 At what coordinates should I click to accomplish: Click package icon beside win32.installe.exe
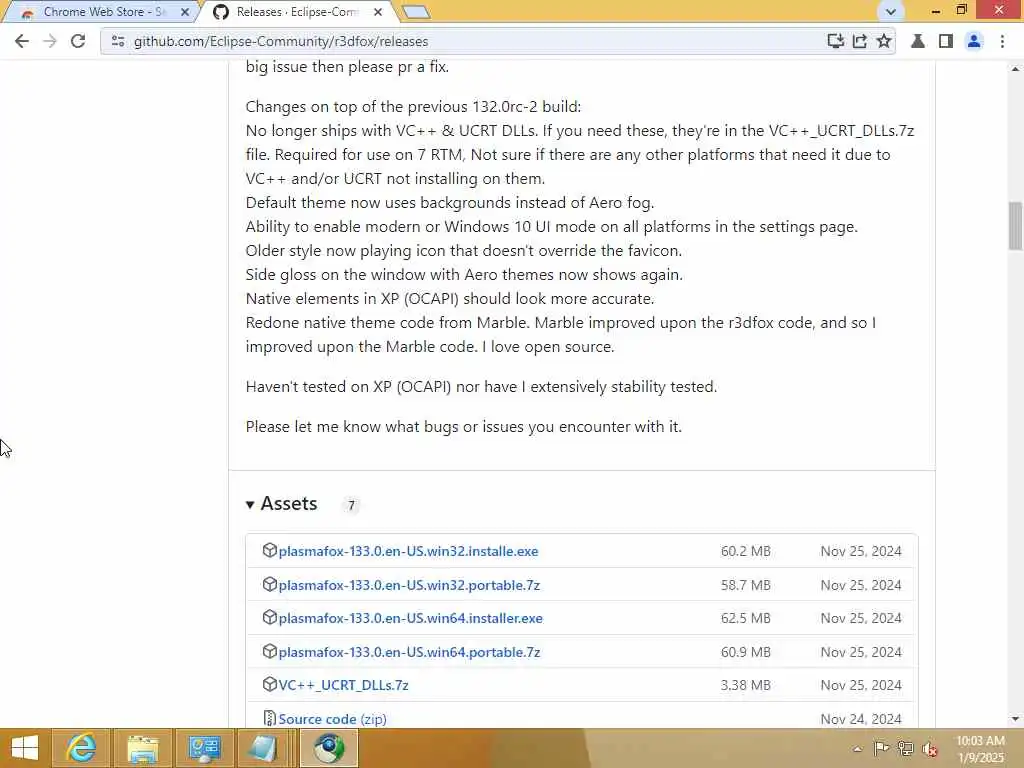coord(269,550)
